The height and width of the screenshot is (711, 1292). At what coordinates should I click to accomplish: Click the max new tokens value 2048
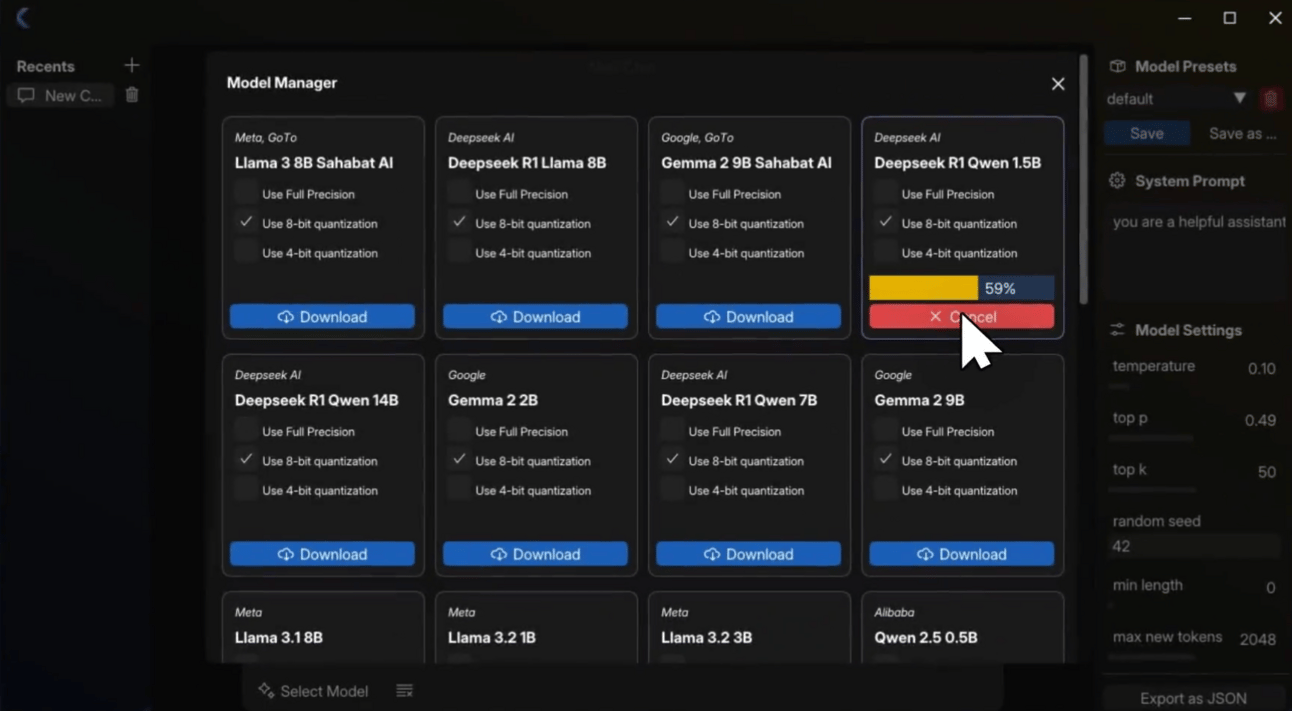point(1257,639)
